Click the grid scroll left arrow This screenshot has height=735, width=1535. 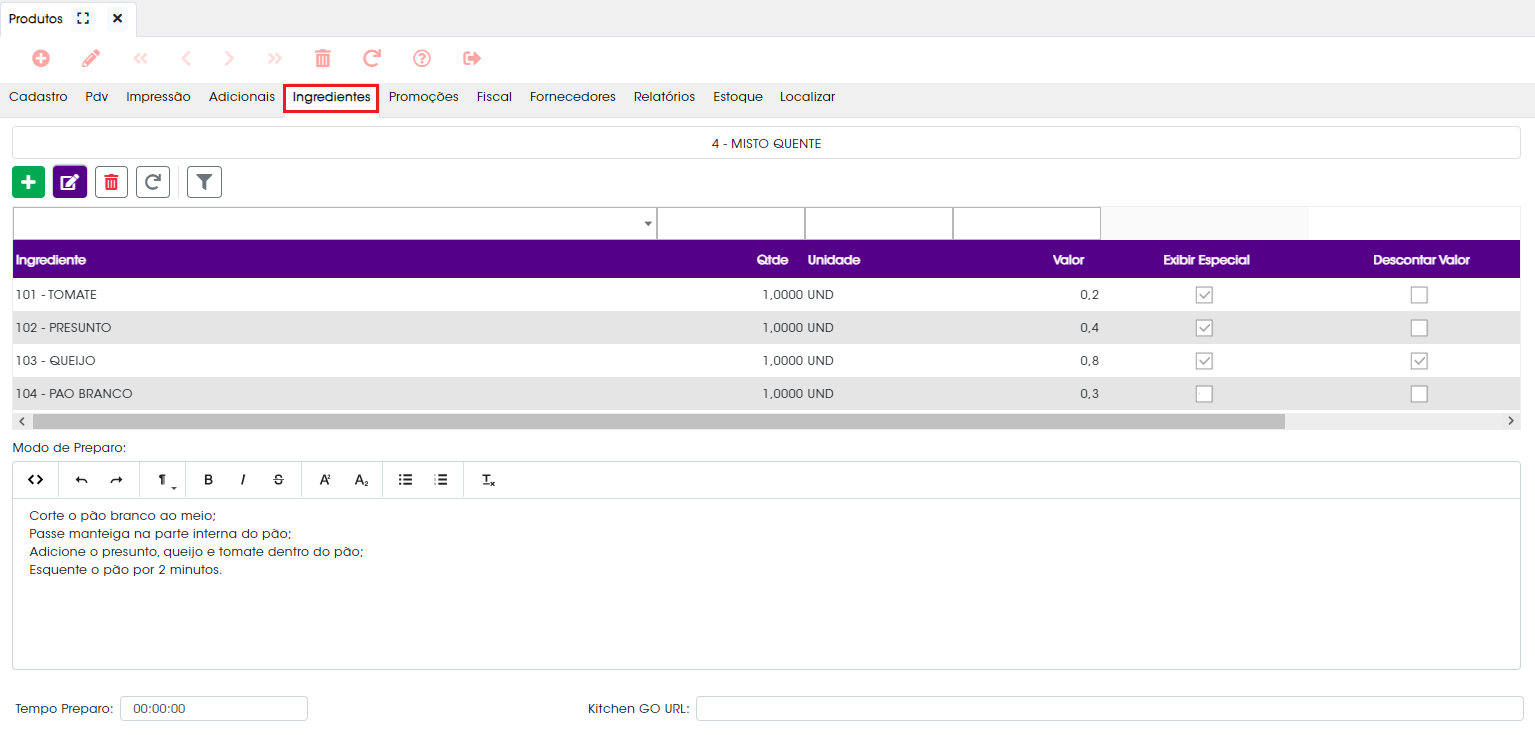pyautogui.click(x=22, y=422)
